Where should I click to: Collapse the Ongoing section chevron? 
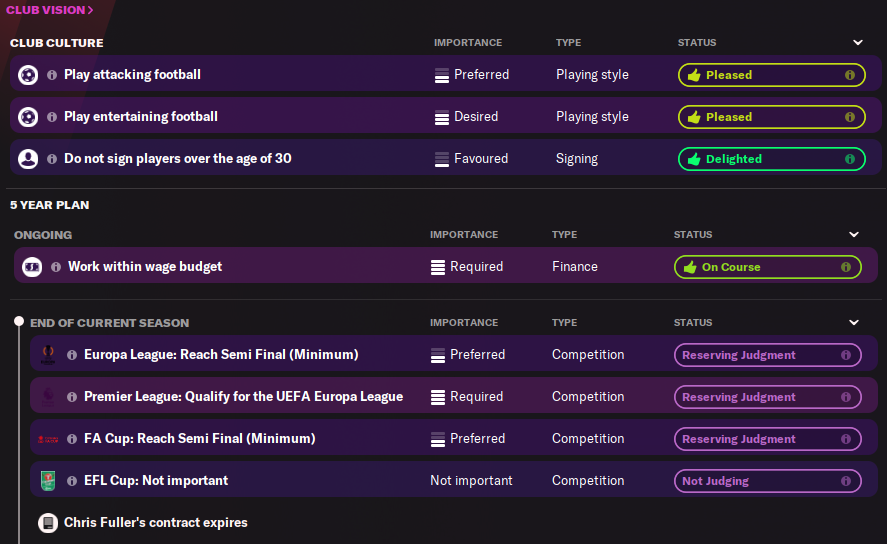click(x=853, y=235)
